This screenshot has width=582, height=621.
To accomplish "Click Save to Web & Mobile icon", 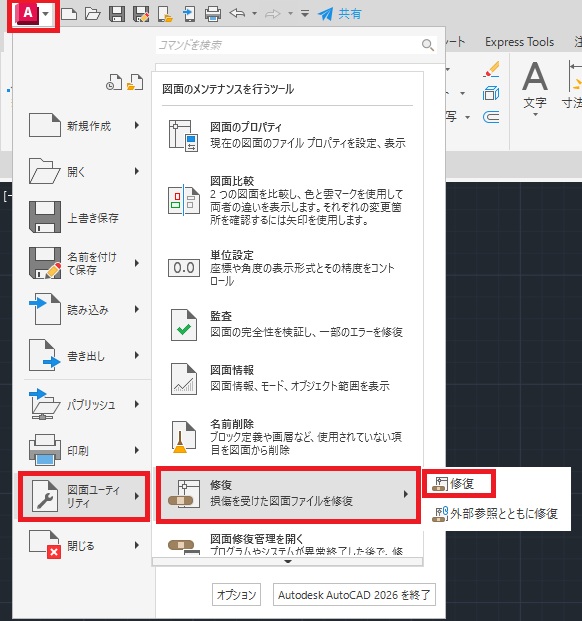I will 189,14.
